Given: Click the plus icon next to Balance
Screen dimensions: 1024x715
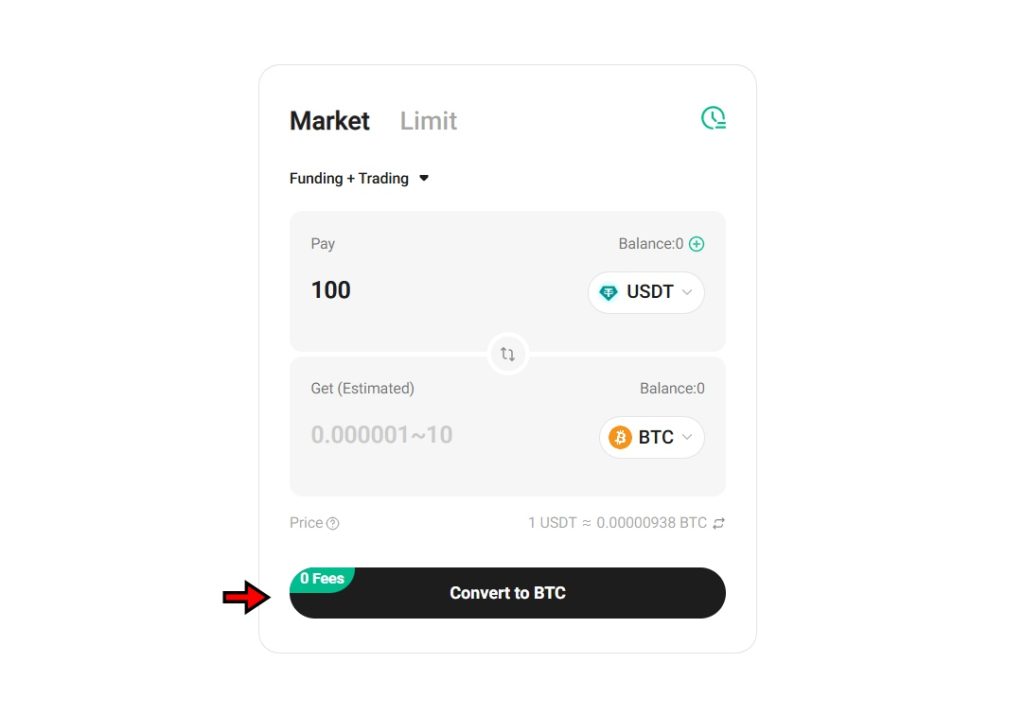Looking at the screenshot, I should [697, 243].
